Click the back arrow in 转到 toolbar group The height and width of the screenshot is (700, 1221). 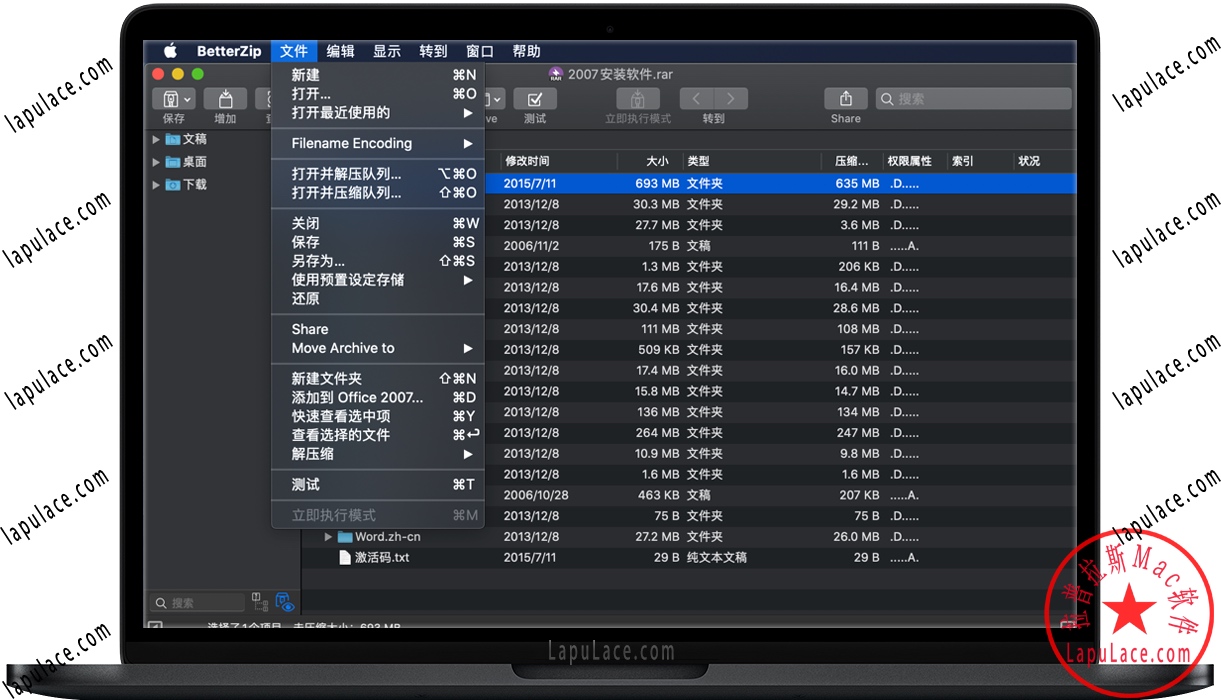(x=697, y=99)
